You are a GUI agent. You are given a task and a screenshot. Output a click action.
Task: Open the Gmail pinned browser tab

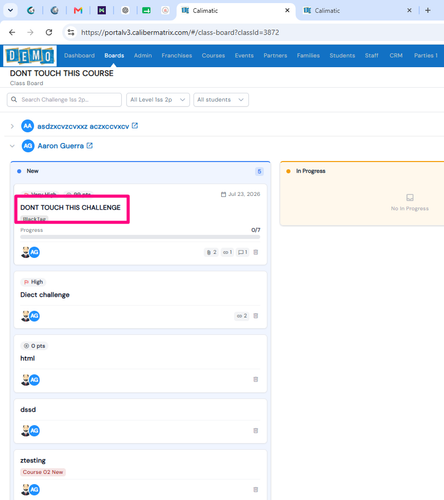point(78,11)
